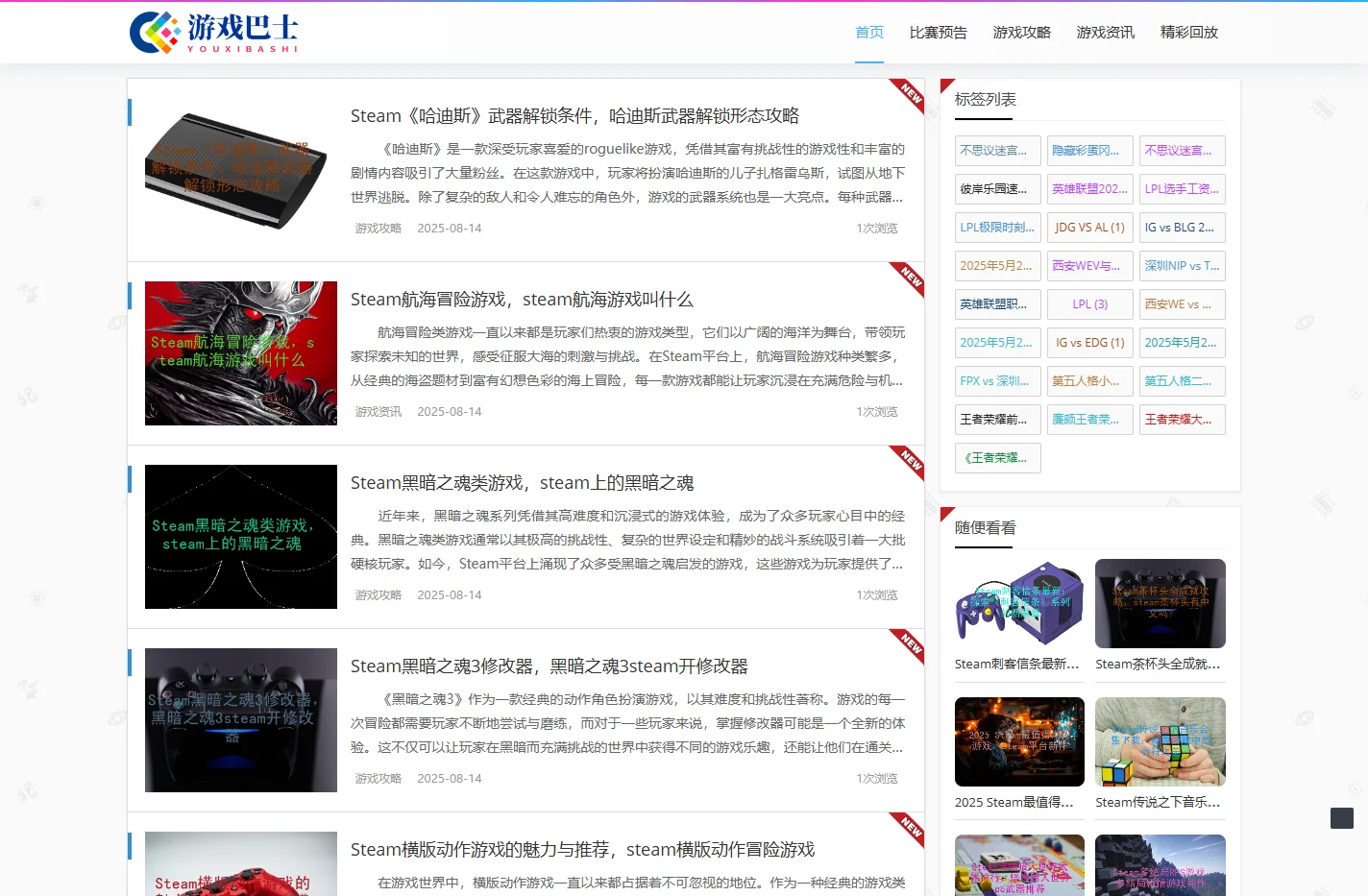Click the 游戏攻略 category under the 黑暗之魂类游戏 article
Viewport: 1368px width, 896px height.
click(x=379, y=595)
